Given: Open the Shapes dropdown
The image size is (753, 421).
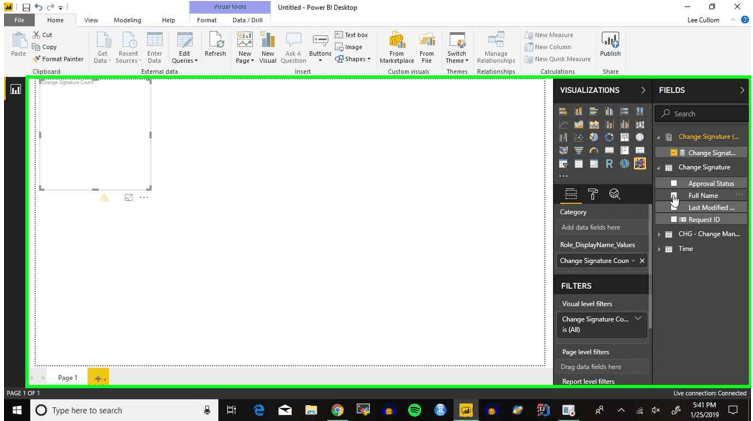Looking at the screenshot, I should [352, 59].
